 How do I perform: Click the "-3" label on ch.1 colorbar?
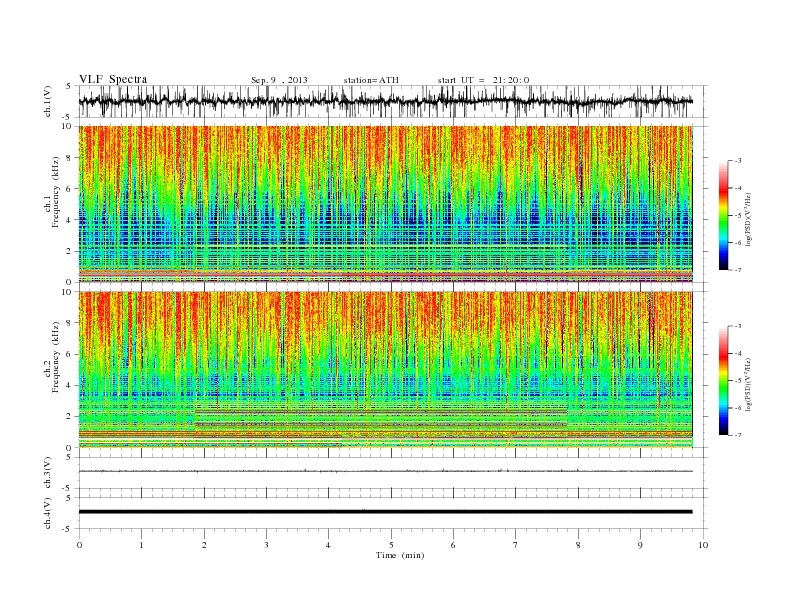[738, 161]
